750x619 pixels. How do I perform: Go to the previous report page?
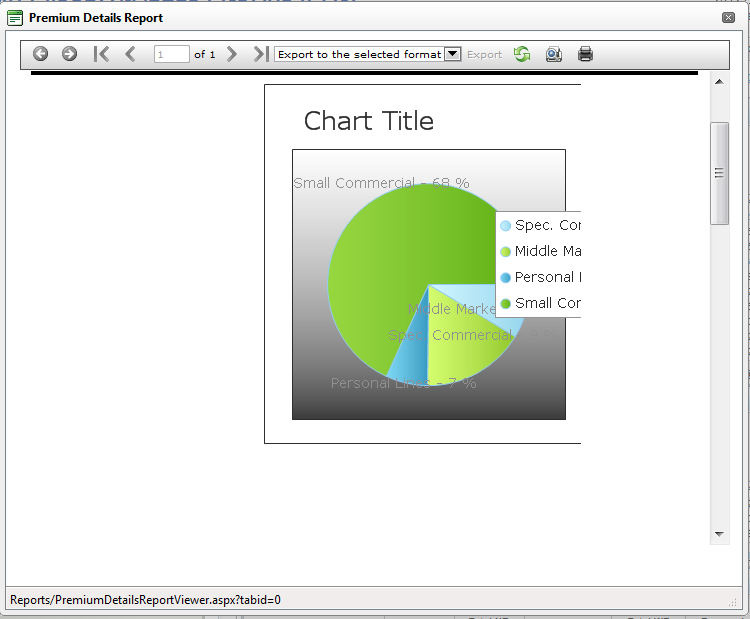[x=130, y=54]
